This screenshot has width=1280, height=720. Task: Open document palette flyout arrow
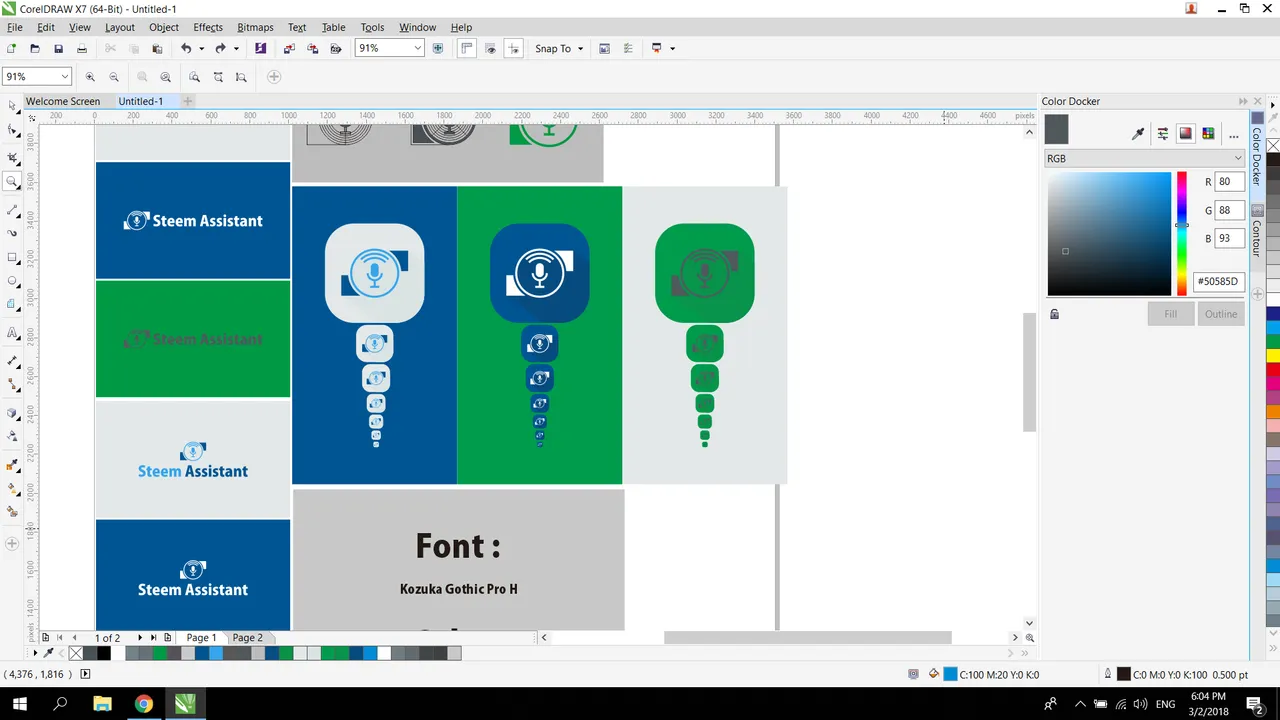click(35, 653)
